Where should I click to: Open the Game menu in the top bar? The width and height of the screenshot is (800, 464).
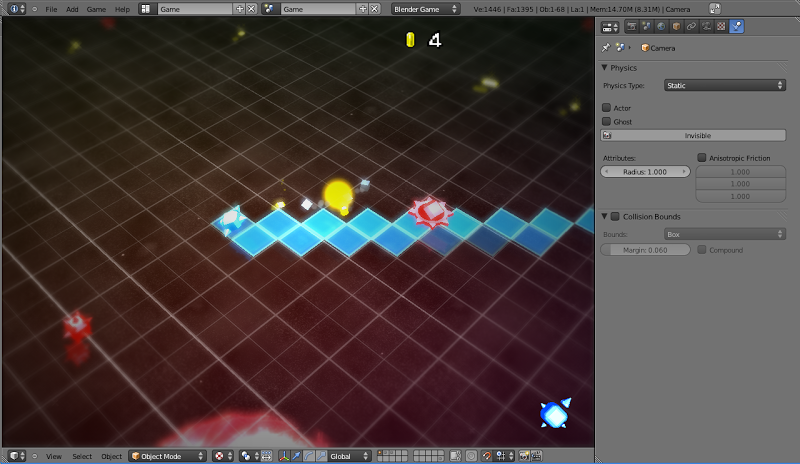[96, 9]
